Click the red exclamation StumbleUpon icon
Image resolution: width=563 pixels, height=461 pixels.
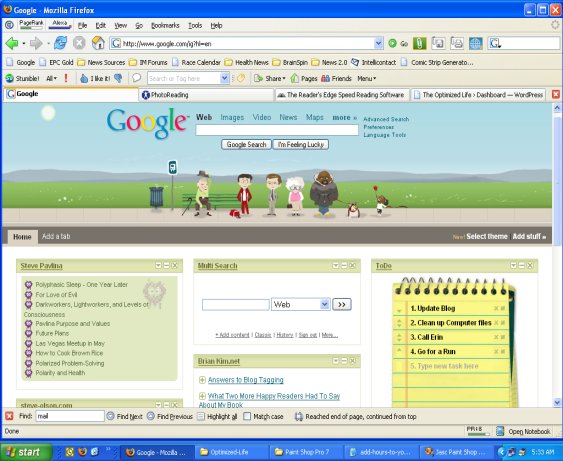(x=66, y=78)
